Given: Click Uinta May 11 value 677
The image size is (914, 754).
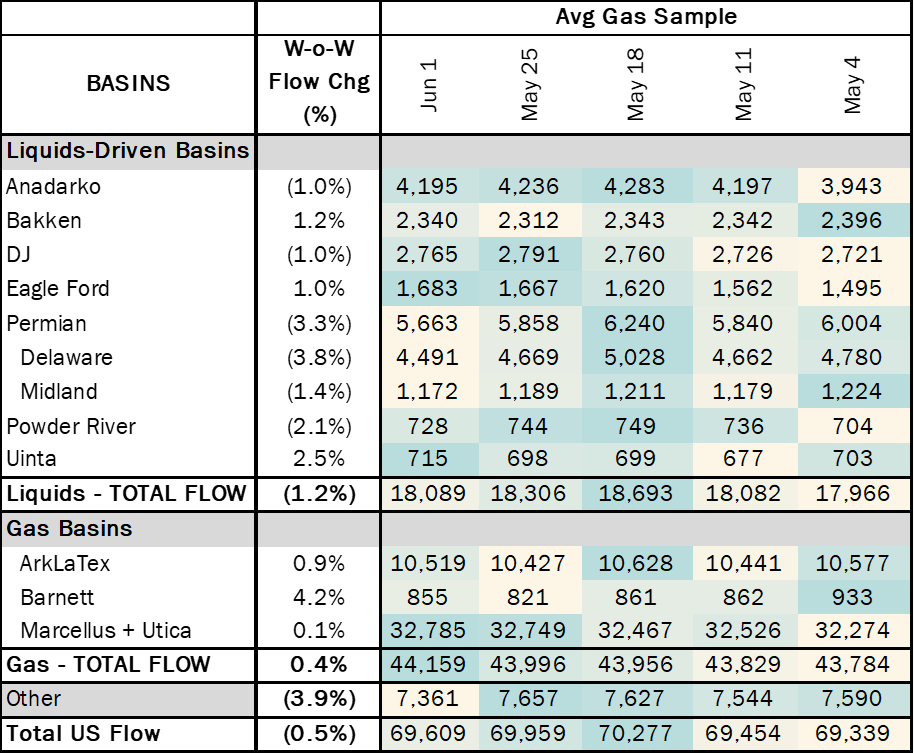Looking at the screenshot, I should pyautogui.click(x=743, y=459).
